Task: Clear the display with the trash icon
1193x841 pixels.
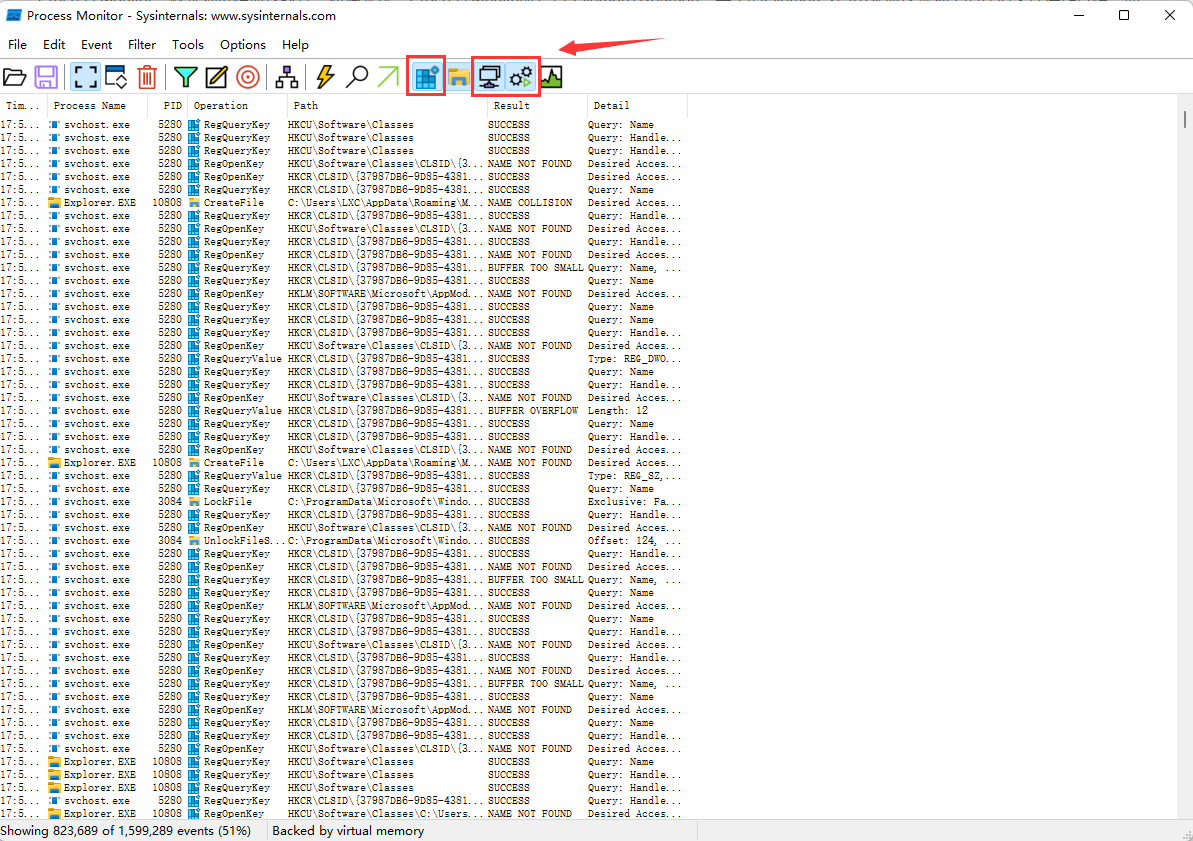Action: point(147,77)
